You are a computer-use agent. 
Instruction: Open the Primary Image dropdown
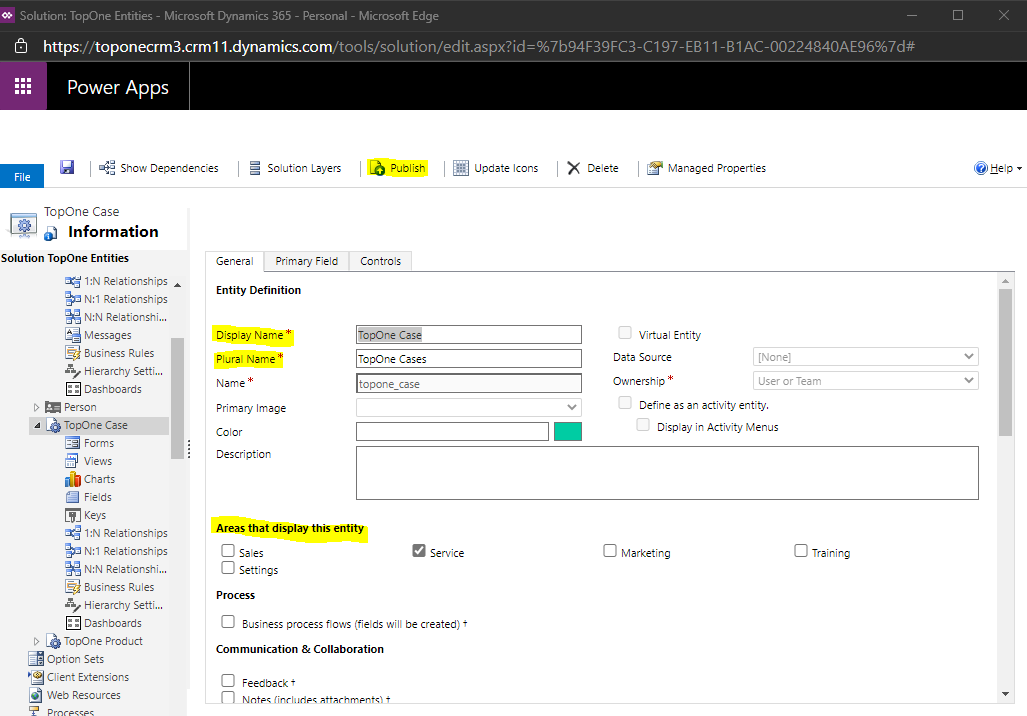point(468,407)
